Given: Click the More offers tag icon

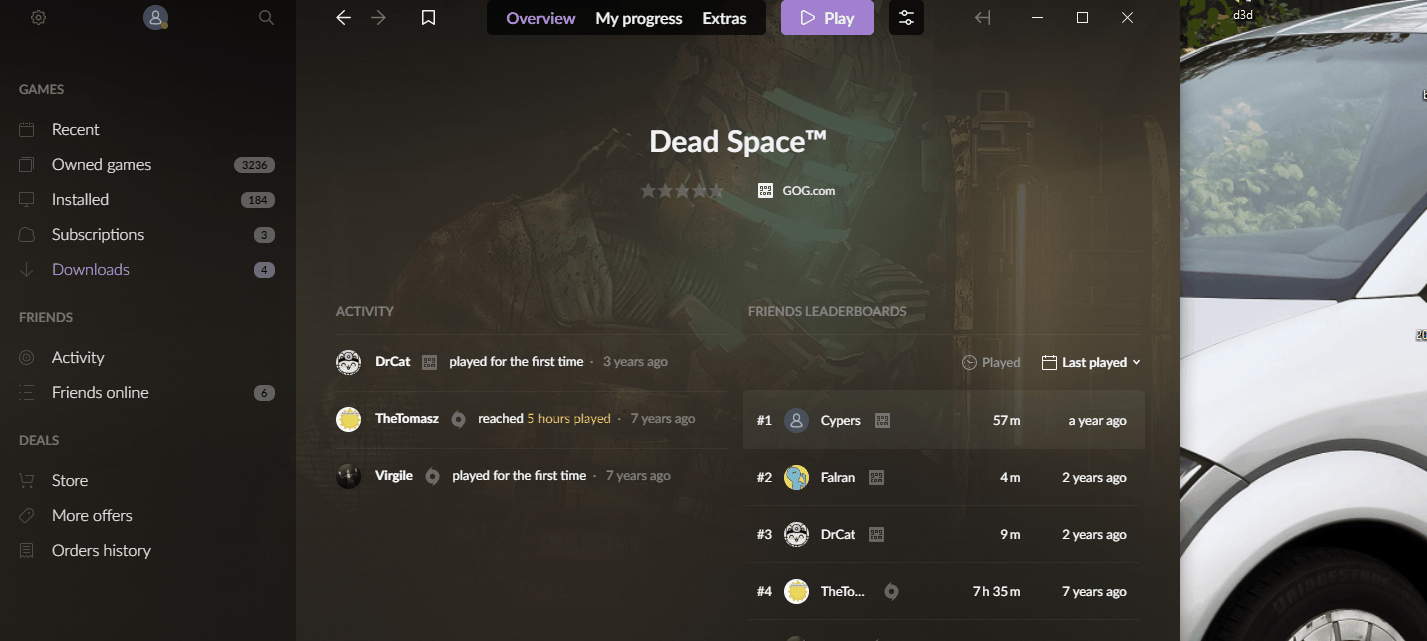Looking at the screenshot, I should tap(27, 515).
